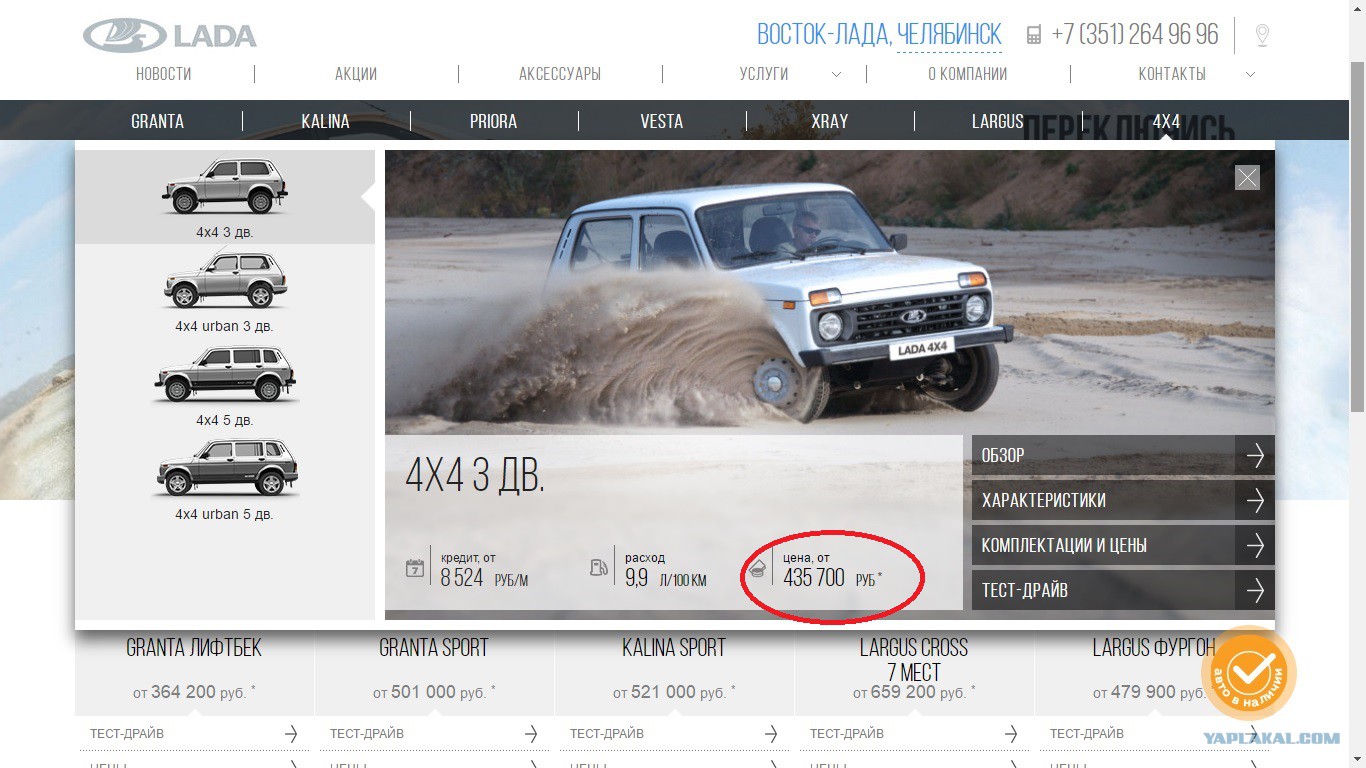Select the GRANTA model tab

[x=158, y=121]
